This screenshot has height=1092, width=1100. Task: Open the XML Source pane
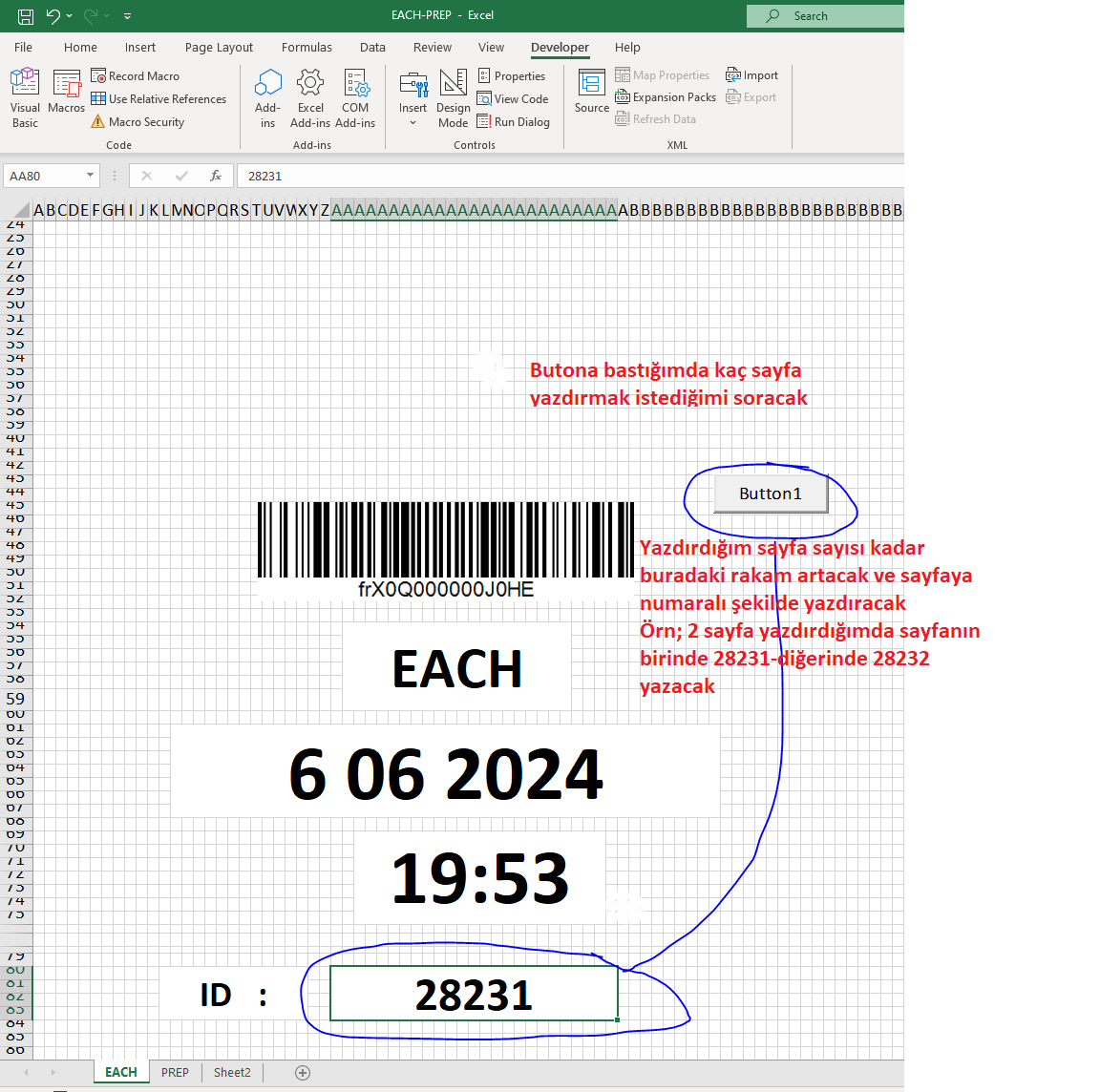click(591, 92)
